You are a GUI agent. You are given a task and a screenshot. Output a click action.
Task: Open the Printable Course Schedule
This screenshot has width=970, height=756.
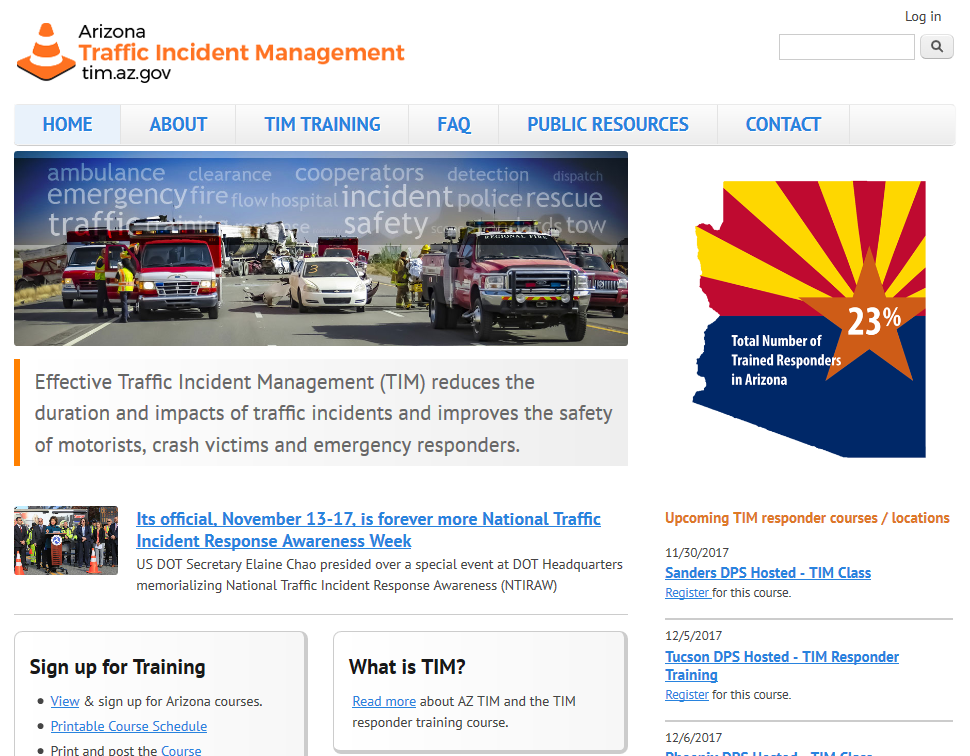point(128,725)
